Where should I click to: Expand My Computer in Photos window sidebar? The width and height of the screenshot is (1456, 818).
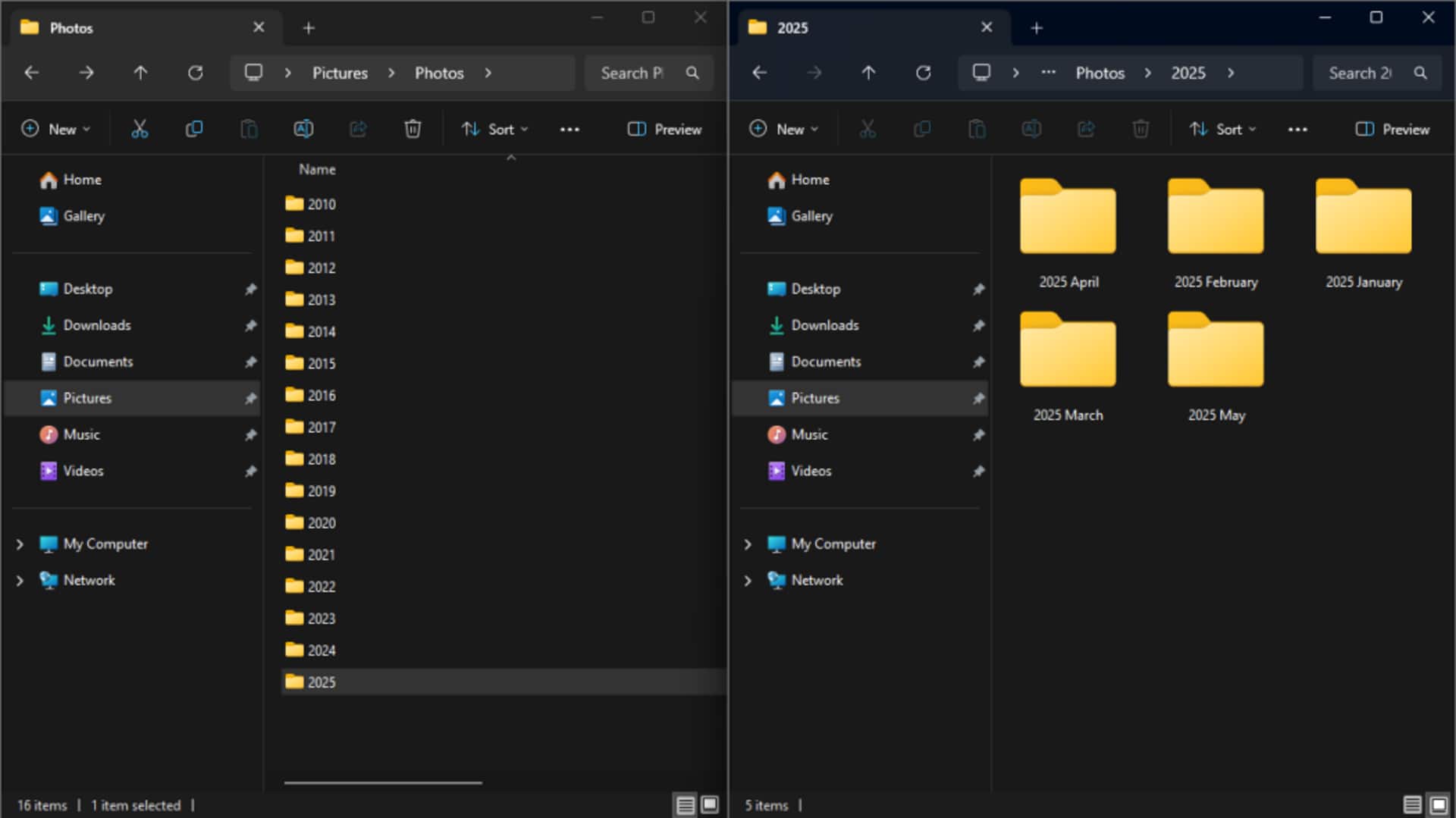[20, 544]
